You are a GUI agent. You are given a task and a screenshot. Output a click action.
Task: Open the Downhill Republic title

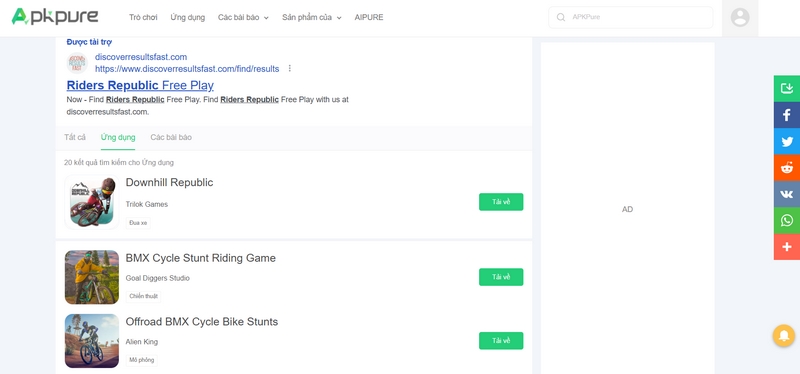[169, 183]
